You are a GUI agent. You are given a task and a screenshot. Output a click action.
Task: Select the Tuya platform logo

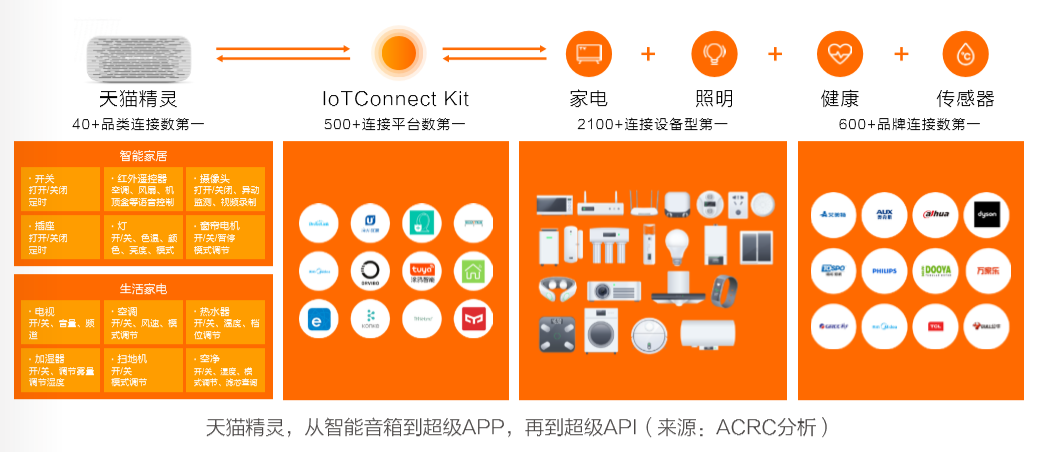pos(422,271)
